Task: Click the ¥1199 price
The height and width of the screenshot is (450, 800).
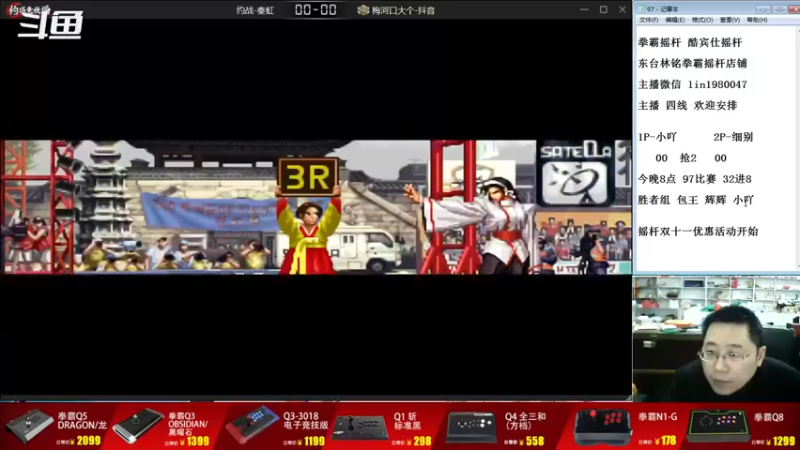Action: click(x=309, y=441)
